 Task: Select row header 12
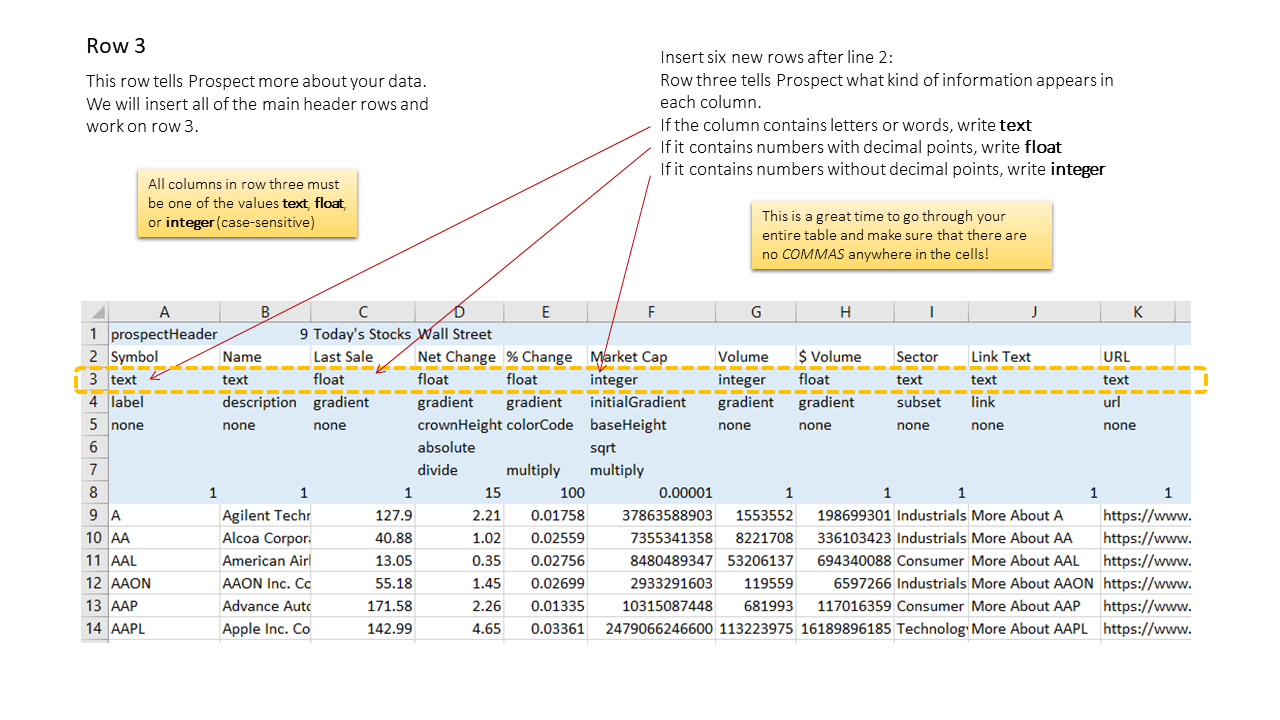[95, 583]
